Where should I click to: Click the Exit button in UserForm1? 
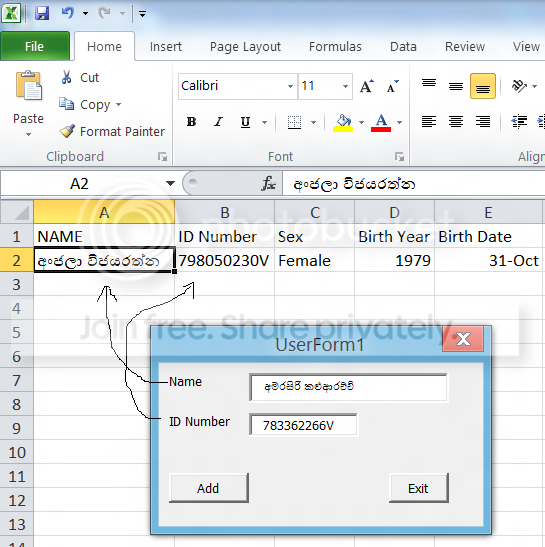(419, 488)
